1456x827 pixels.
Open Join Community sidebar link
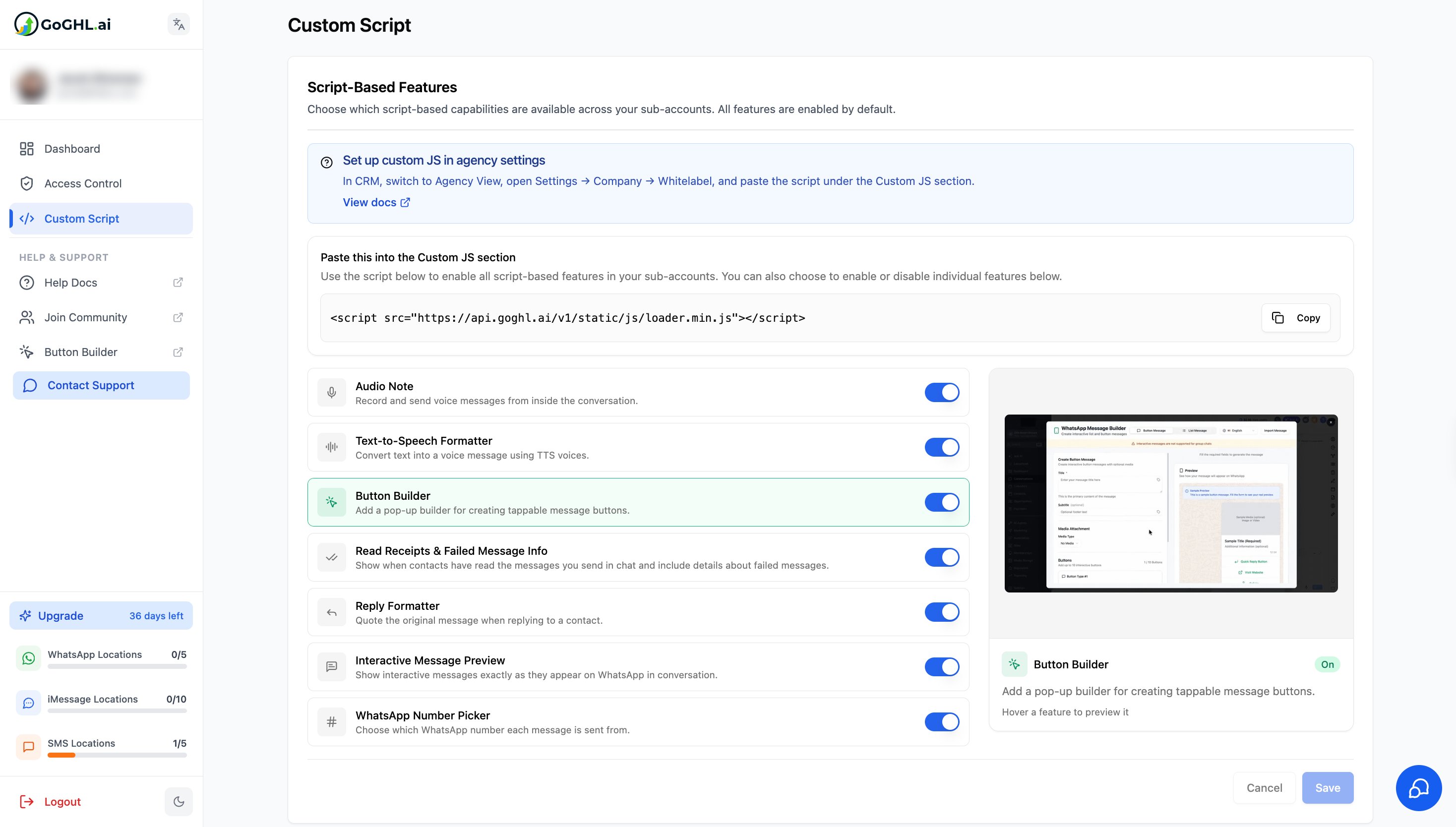tap(101, 317)
